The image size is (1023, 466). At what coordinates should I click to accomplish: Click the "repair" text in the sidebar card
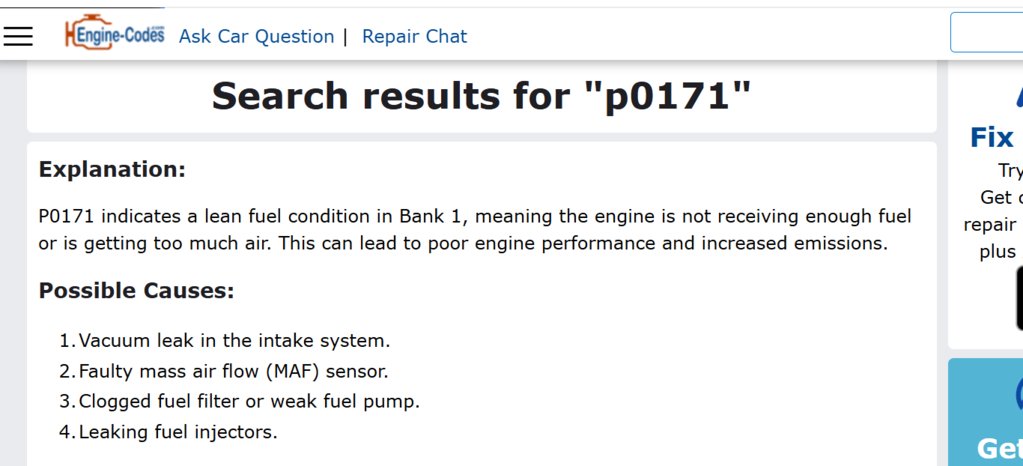(989, 225)
